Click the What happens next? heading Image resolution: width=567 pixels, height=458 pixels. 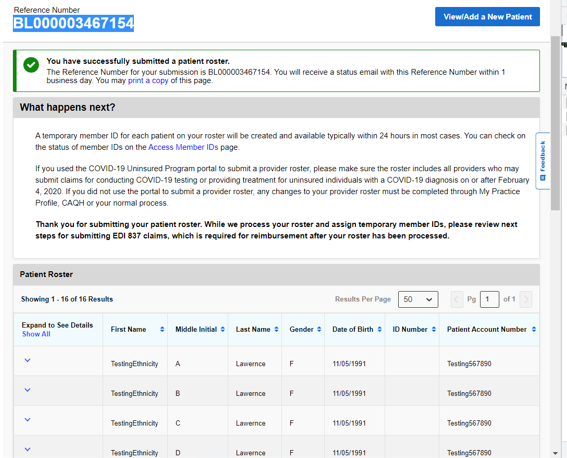[x=67, y=107]
